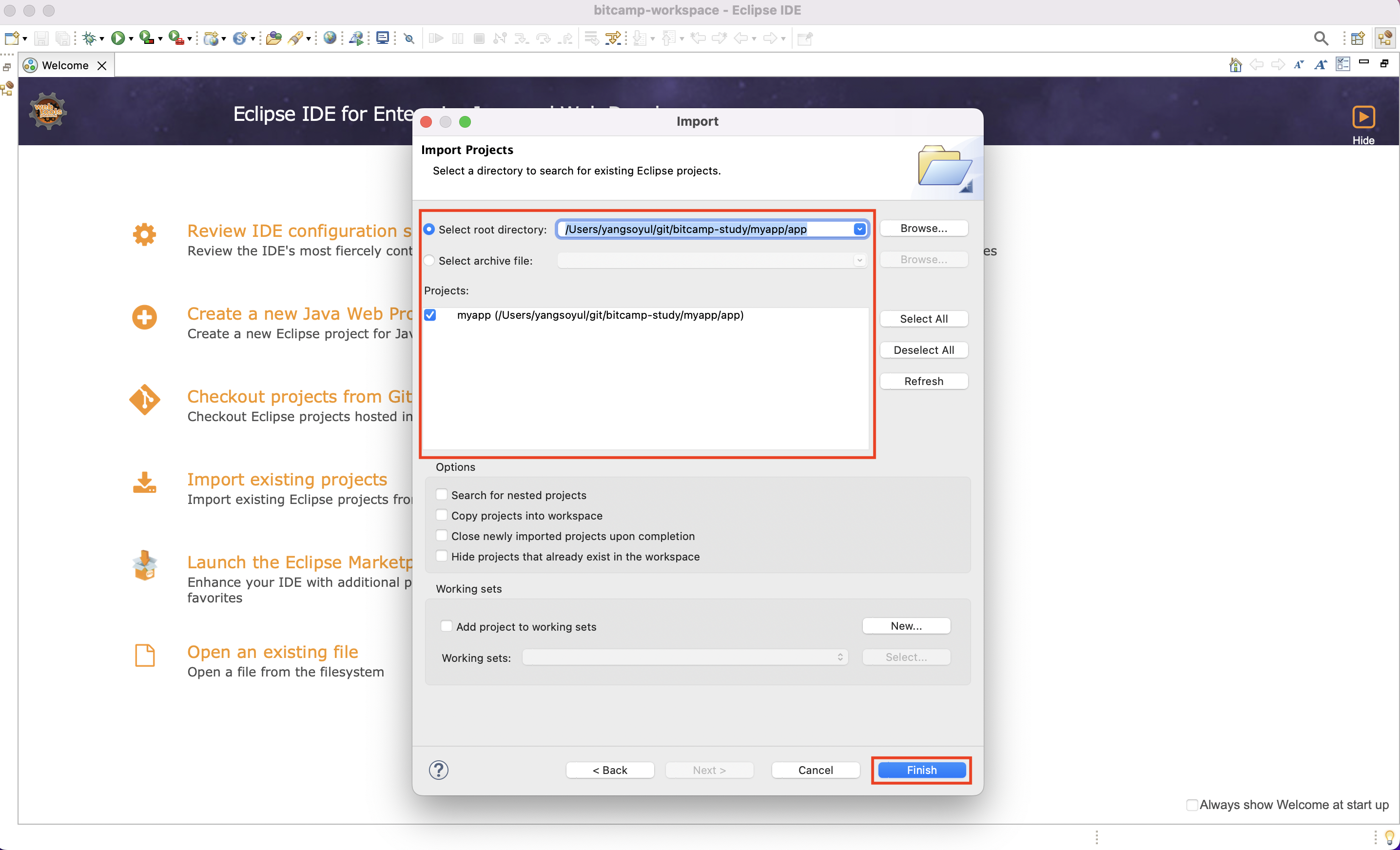Click the Welcome page Home icon

pyautogui.click(x=1235, y=65)
